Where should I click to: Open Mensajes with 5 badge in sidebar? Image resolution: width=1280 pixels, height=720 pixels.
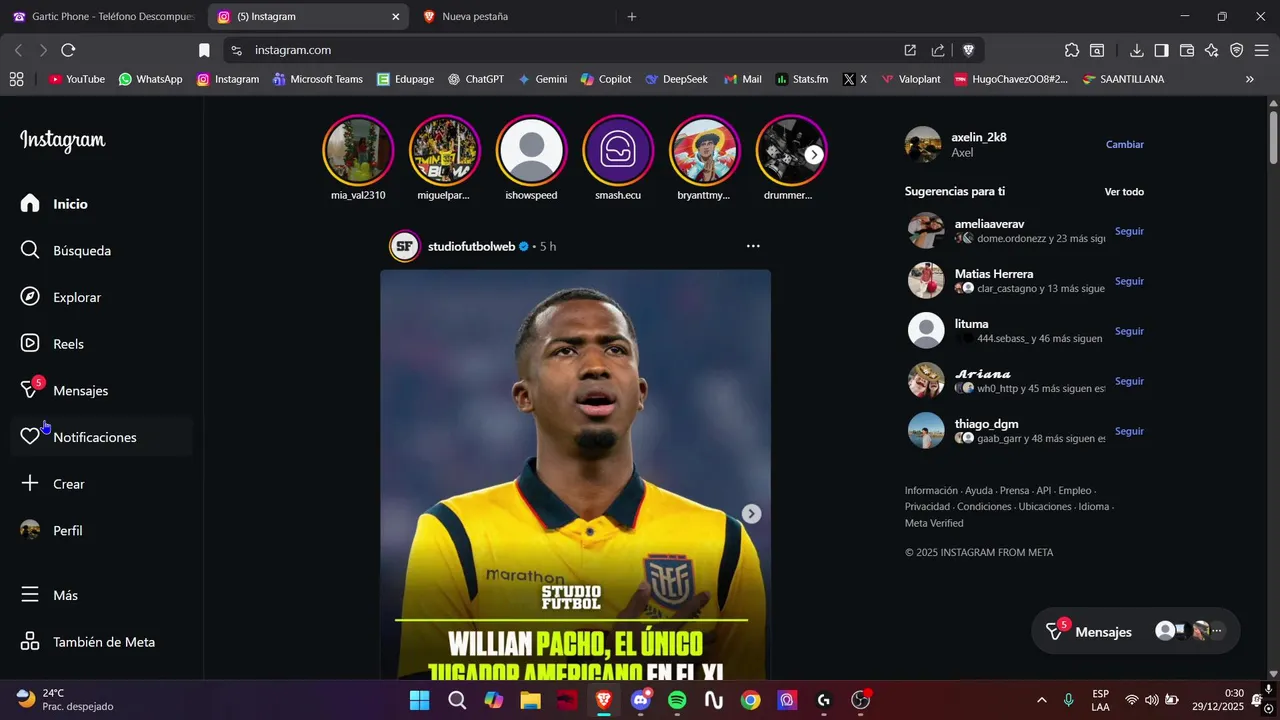[x=64, y=390]
